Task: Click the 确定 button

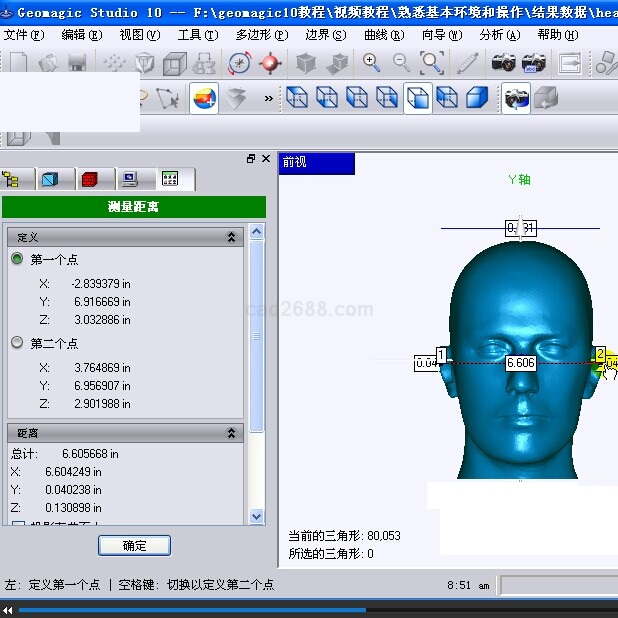Action: pyautogui.click(x=134, y=546)
